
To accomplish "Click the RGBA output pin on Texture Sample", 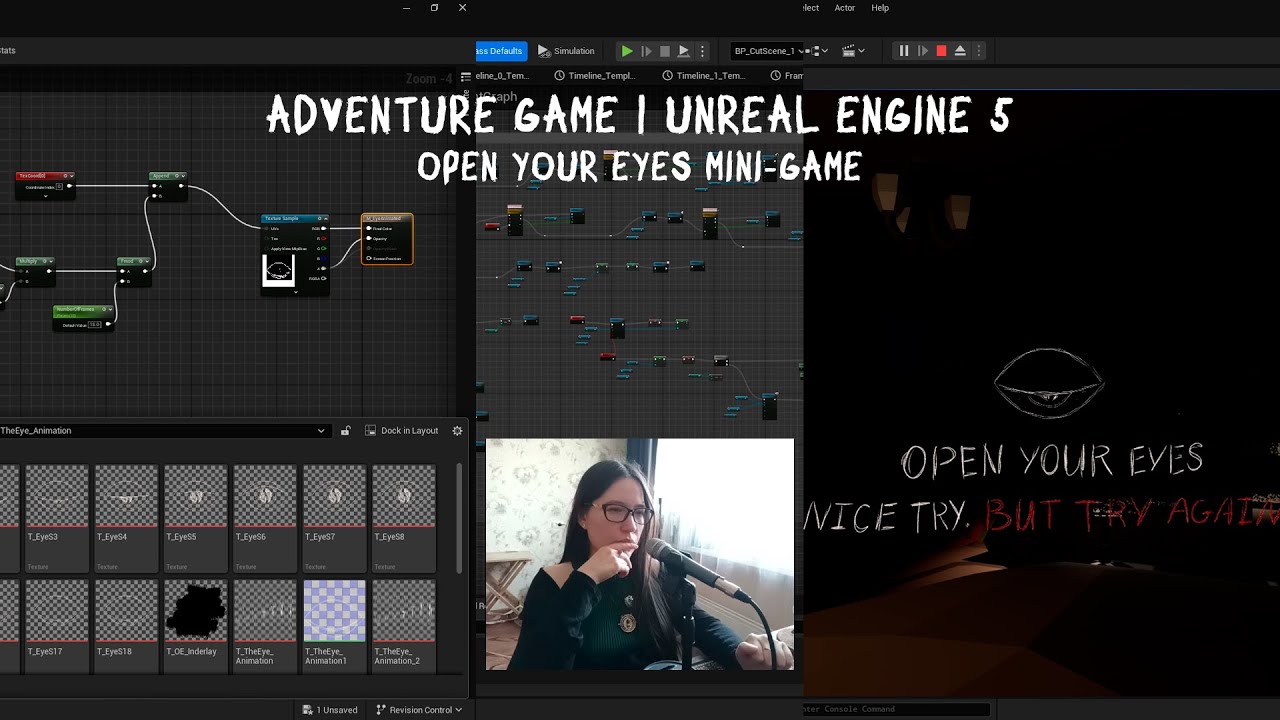I will pyautogui.click(x=322, y=279).
